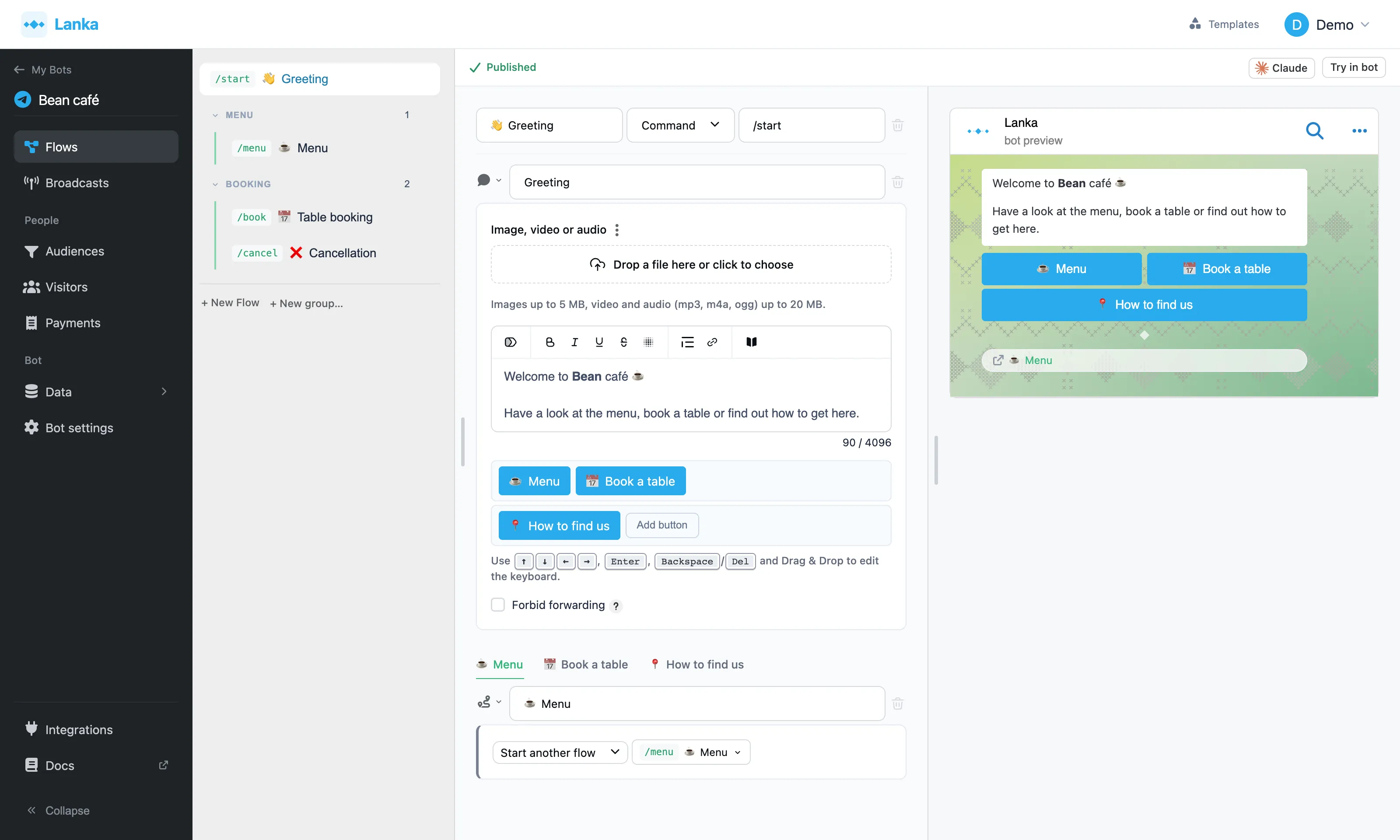Image resolution: width=1400 pixels, height=840 pixels.
Task: Open the /menu Menu flow selector dropdown
Action: point(691,752)
